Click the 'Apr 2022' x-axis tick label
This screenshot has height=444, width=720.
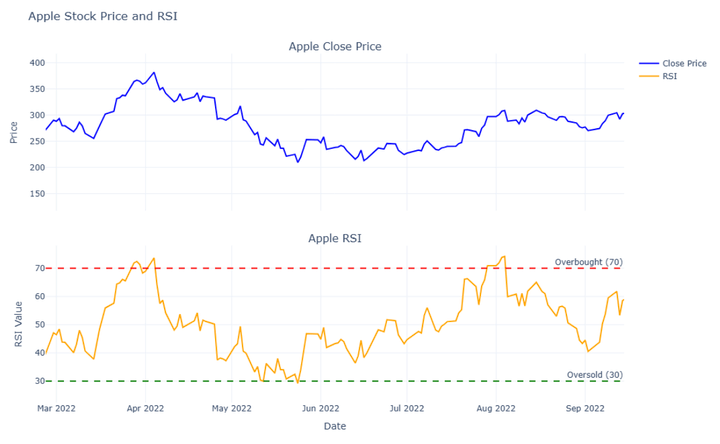[x=146, y=408]
